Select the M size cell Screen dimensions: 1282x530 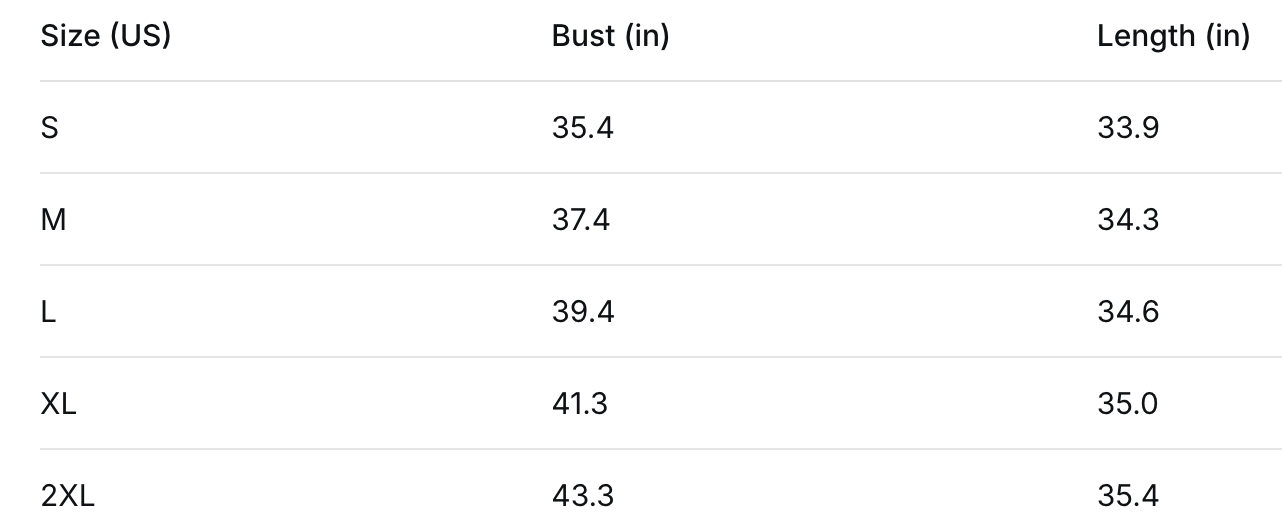(x=53, y=220)
